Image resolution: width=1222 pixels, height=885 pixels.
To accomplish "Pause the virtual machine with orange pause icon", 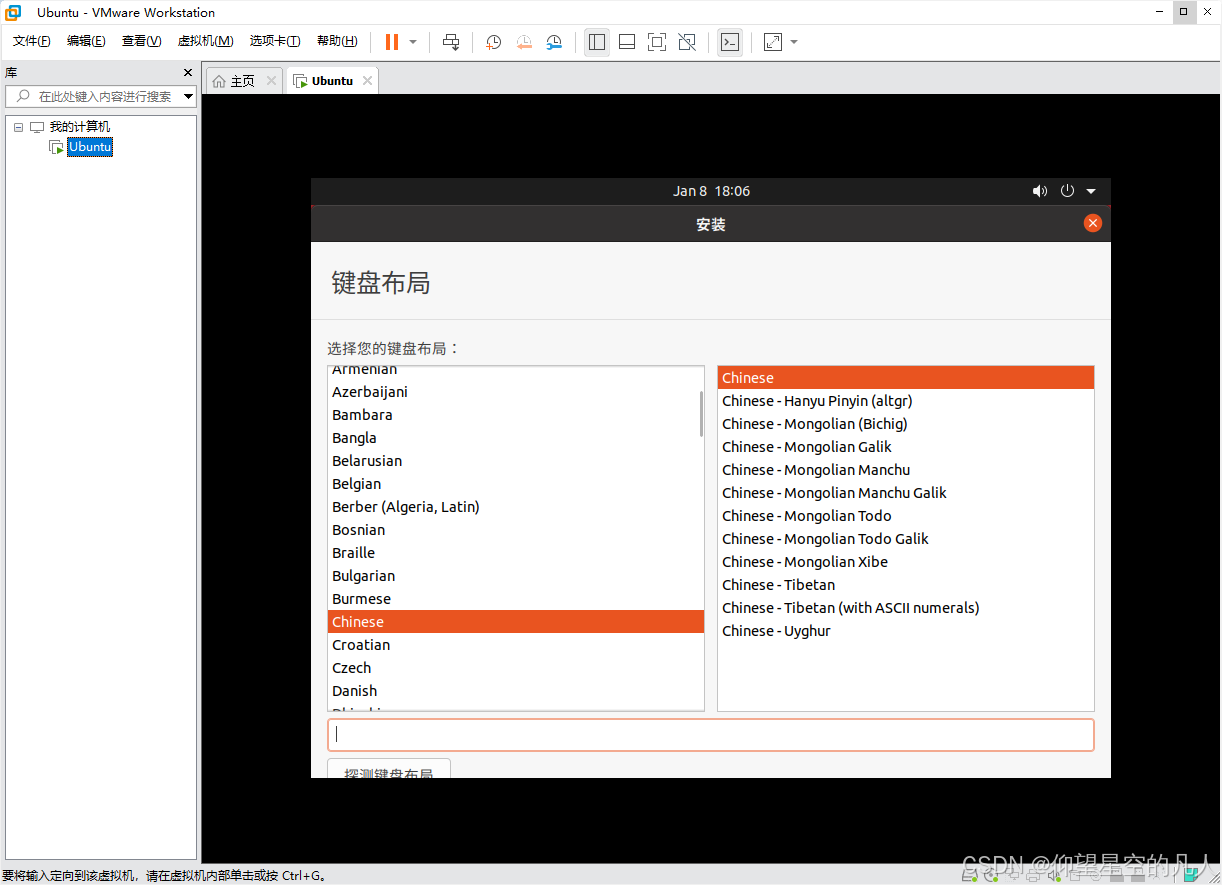I will (x=392, y=42).
